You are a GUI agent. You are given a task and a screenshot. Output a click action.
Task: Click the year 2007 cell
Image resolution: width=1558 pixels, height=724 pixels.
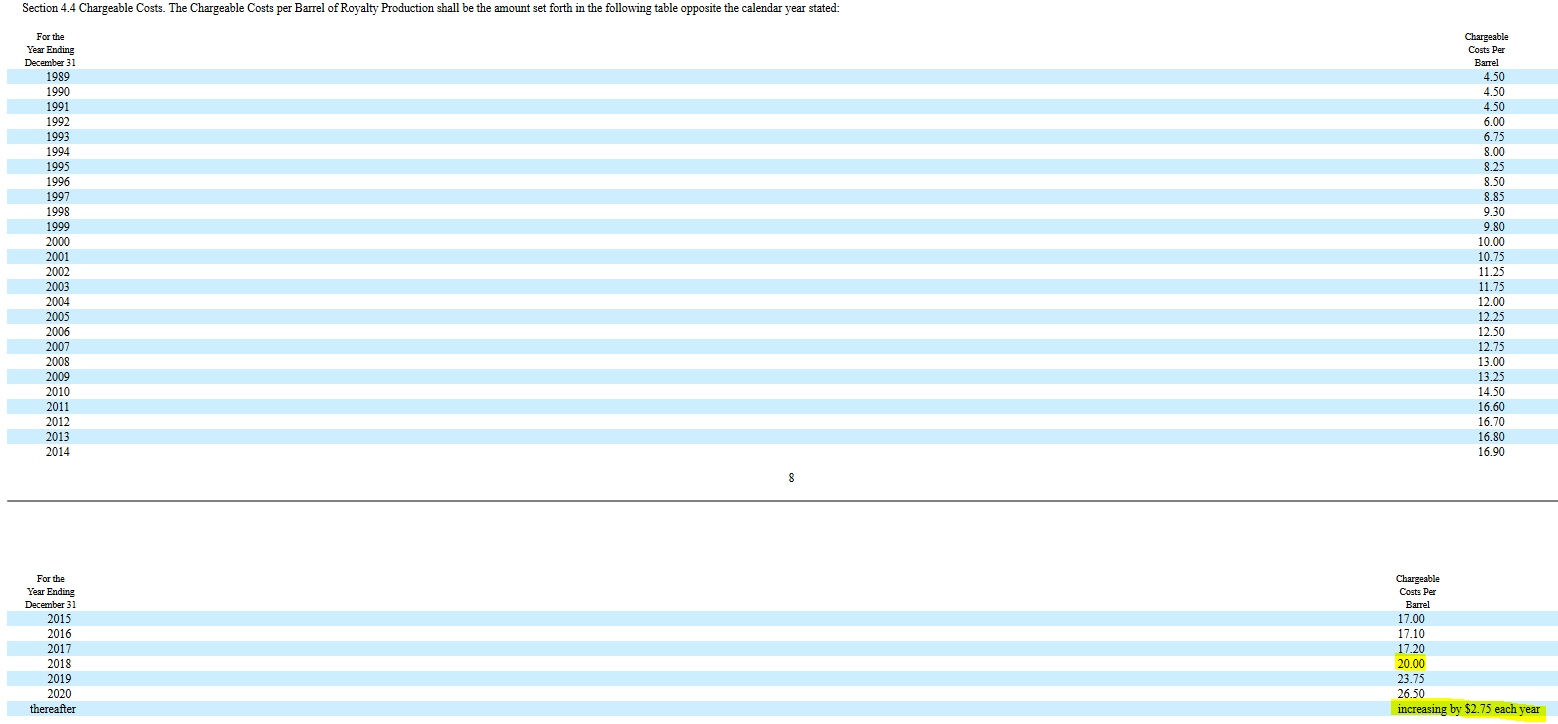[x=58, y=346]
